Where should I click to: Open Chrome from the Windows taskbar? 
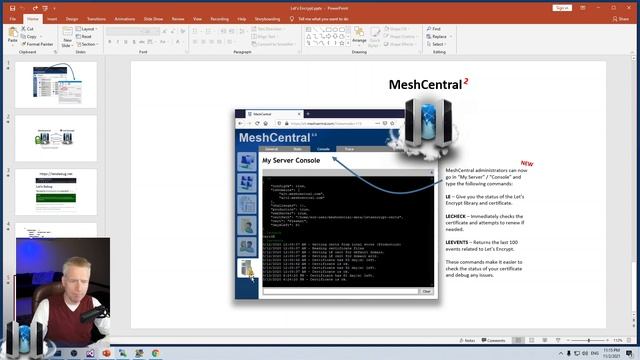tap(156, 353)
